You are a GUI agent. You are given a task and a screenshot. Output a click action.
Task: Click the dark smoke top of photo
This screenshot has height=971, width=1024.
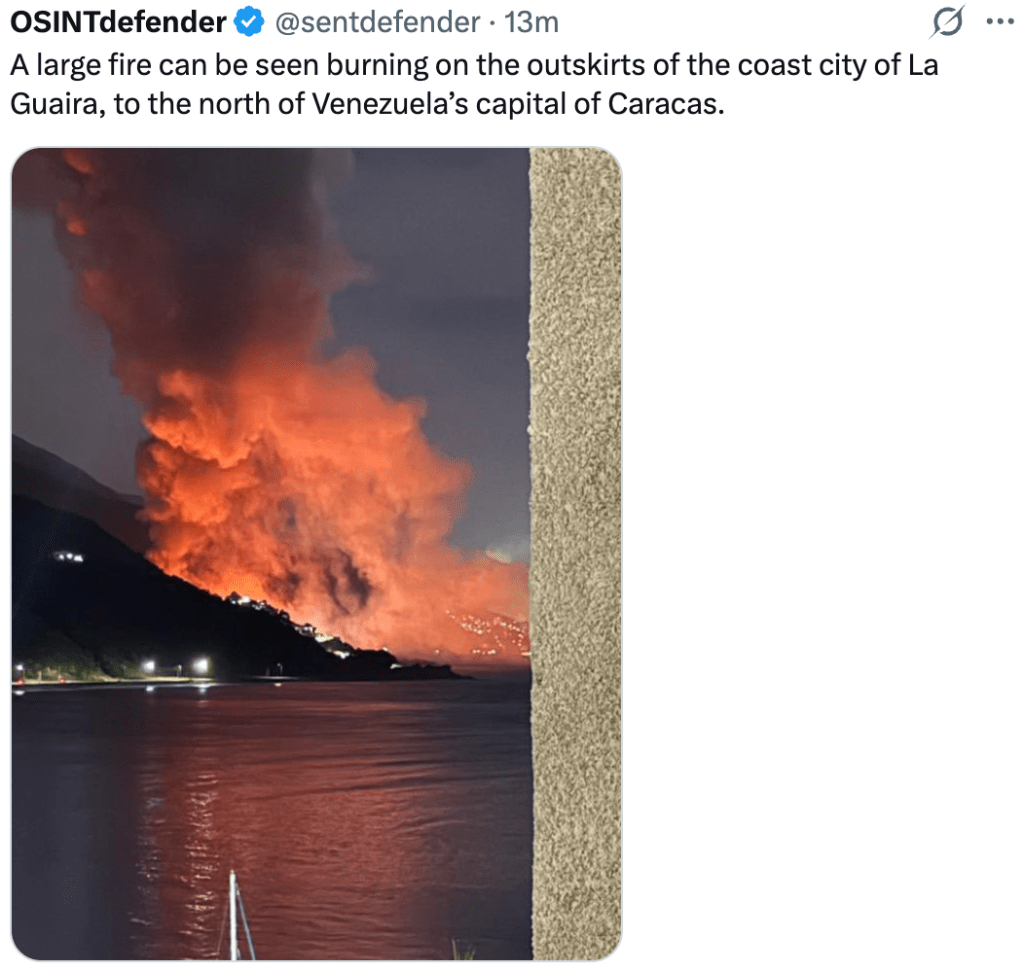click(x=200, y=220)
